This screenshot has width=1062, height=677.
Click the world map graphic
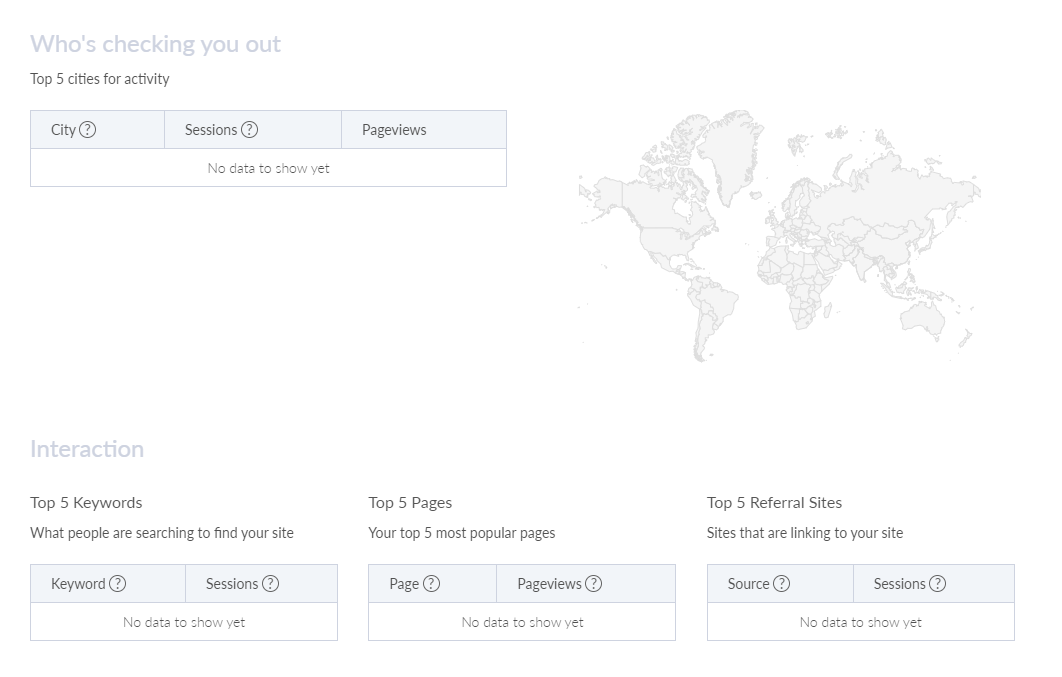pos(778,235)
